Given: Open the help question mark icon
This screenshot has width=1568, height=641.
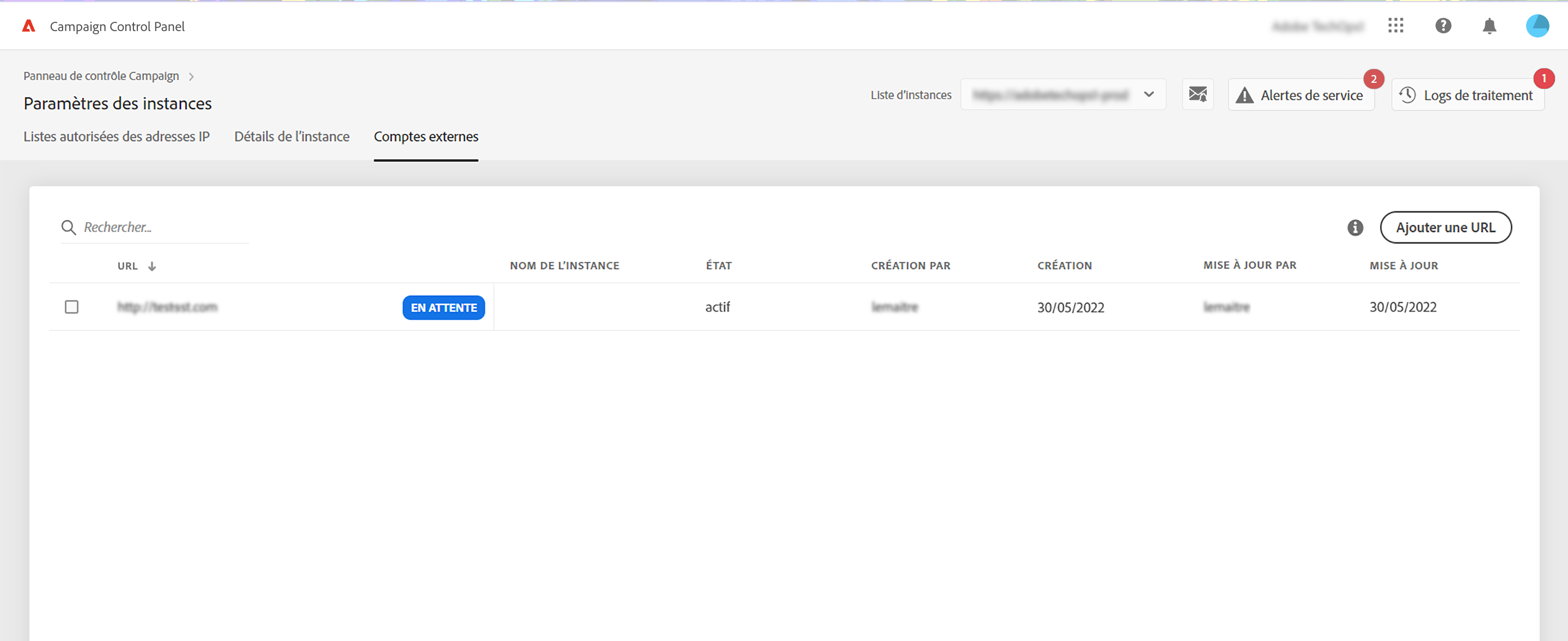Looking at the screenshot, I should point(1443,26).
